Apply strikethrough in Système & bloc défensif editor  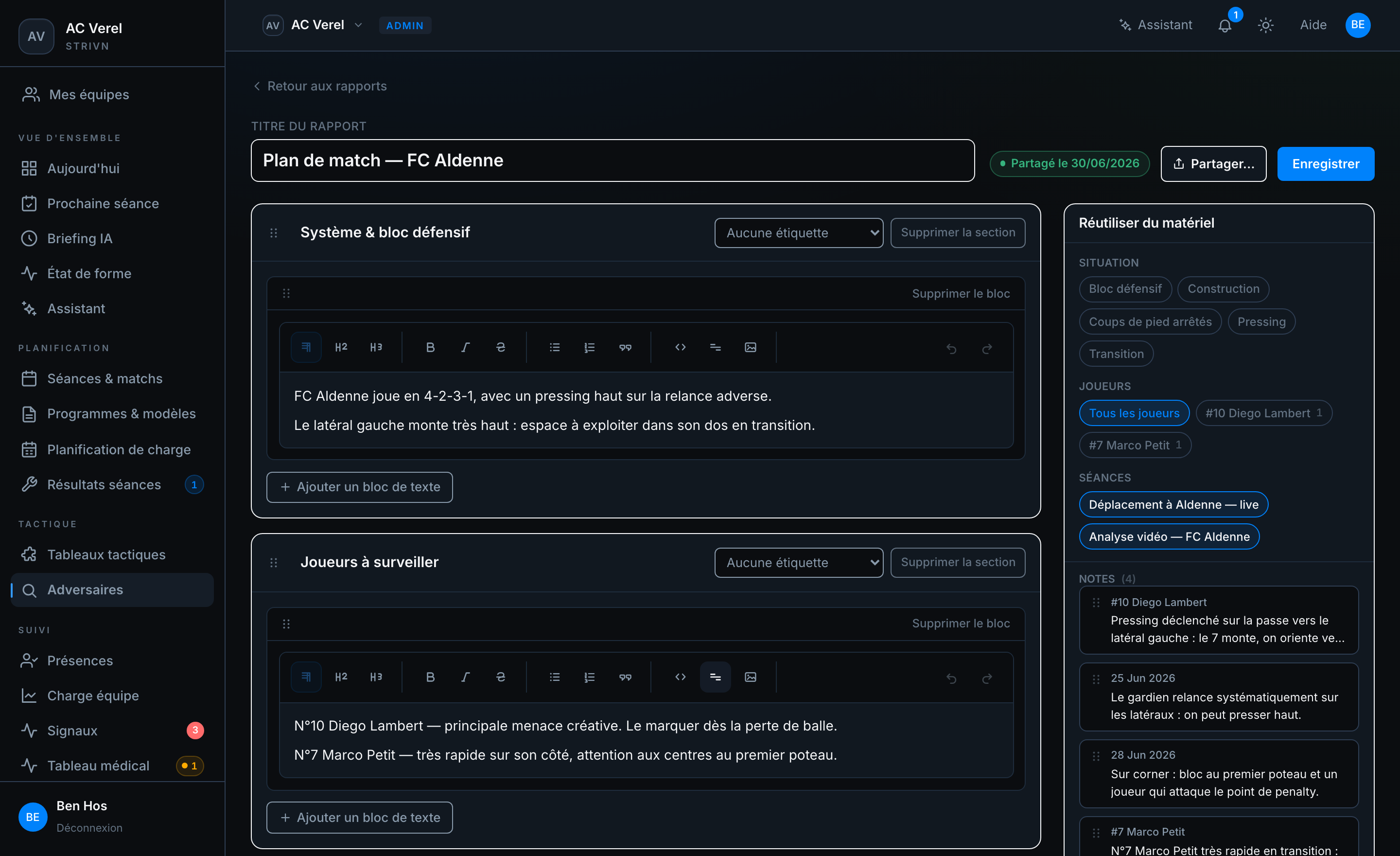coord(501,347)
